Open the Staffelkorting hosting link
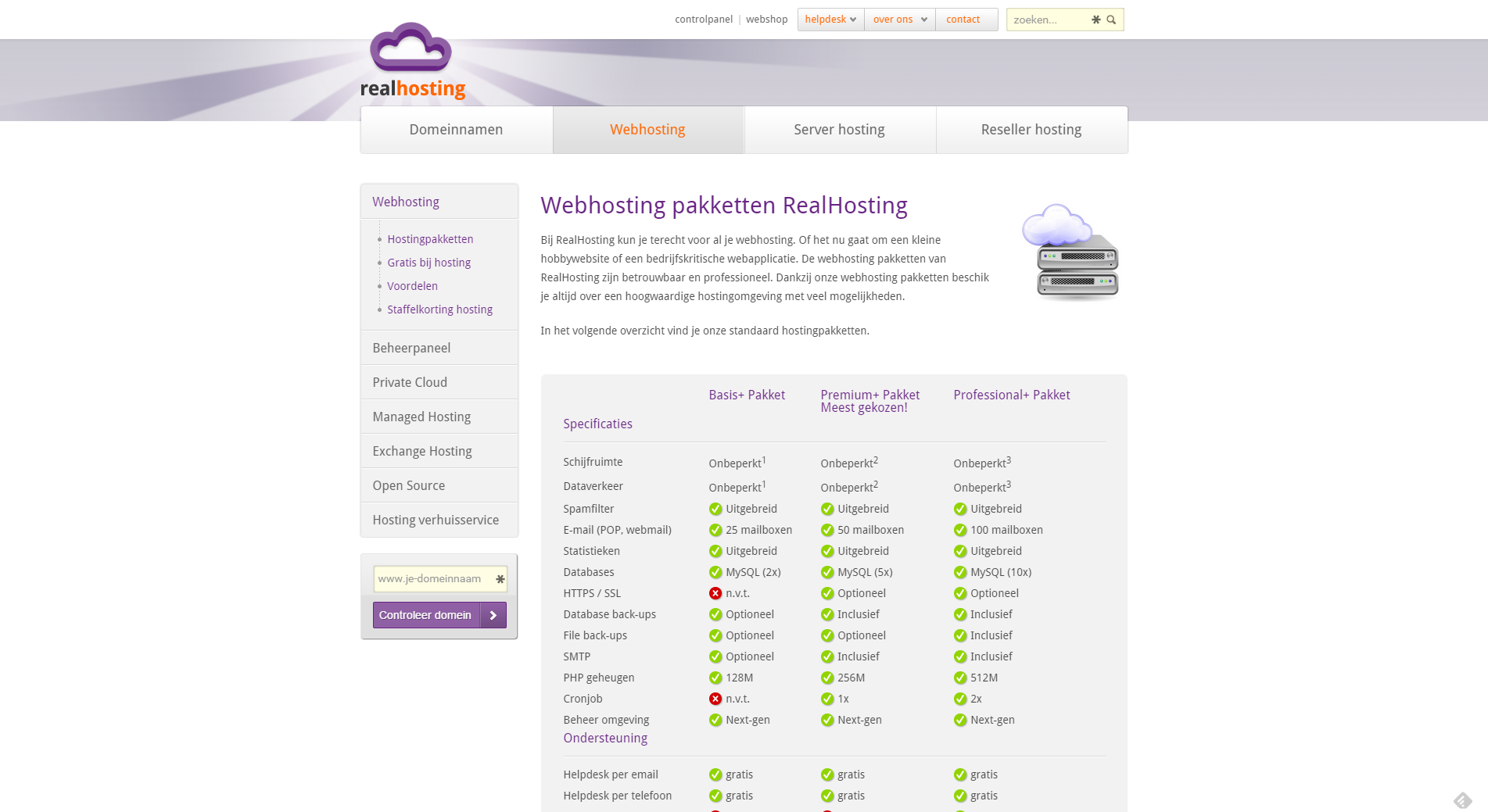This screenshot has height=812, width=1488. tap(439, 309)
